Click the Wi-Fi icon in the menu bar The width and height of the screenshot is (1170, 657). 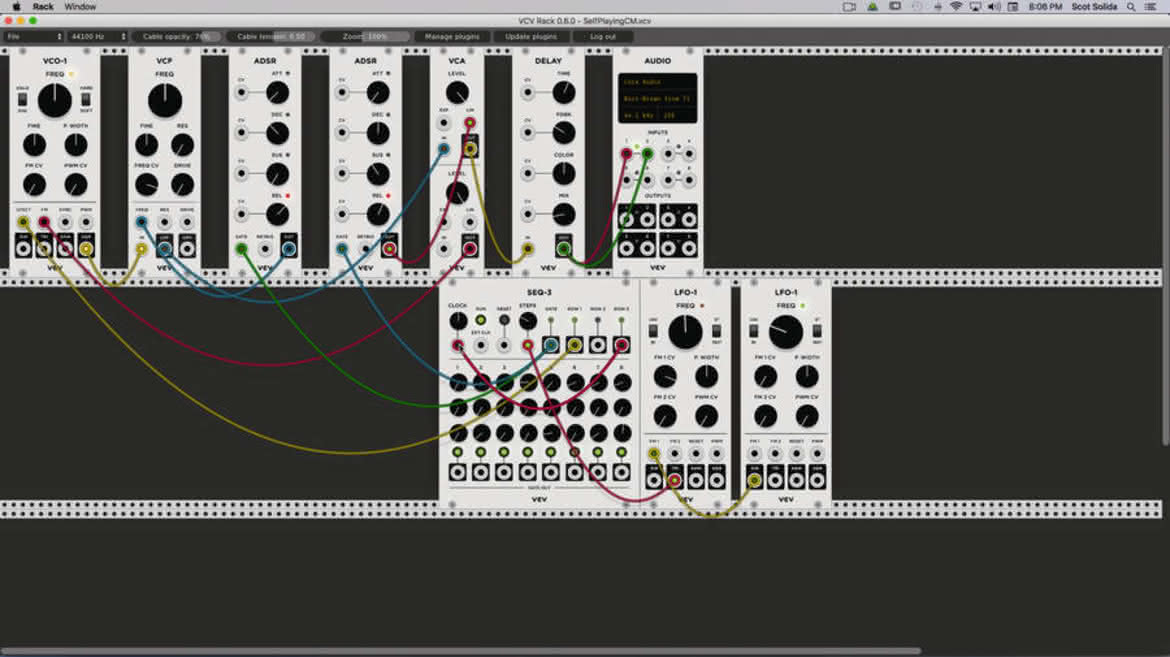tap(956, 7)
